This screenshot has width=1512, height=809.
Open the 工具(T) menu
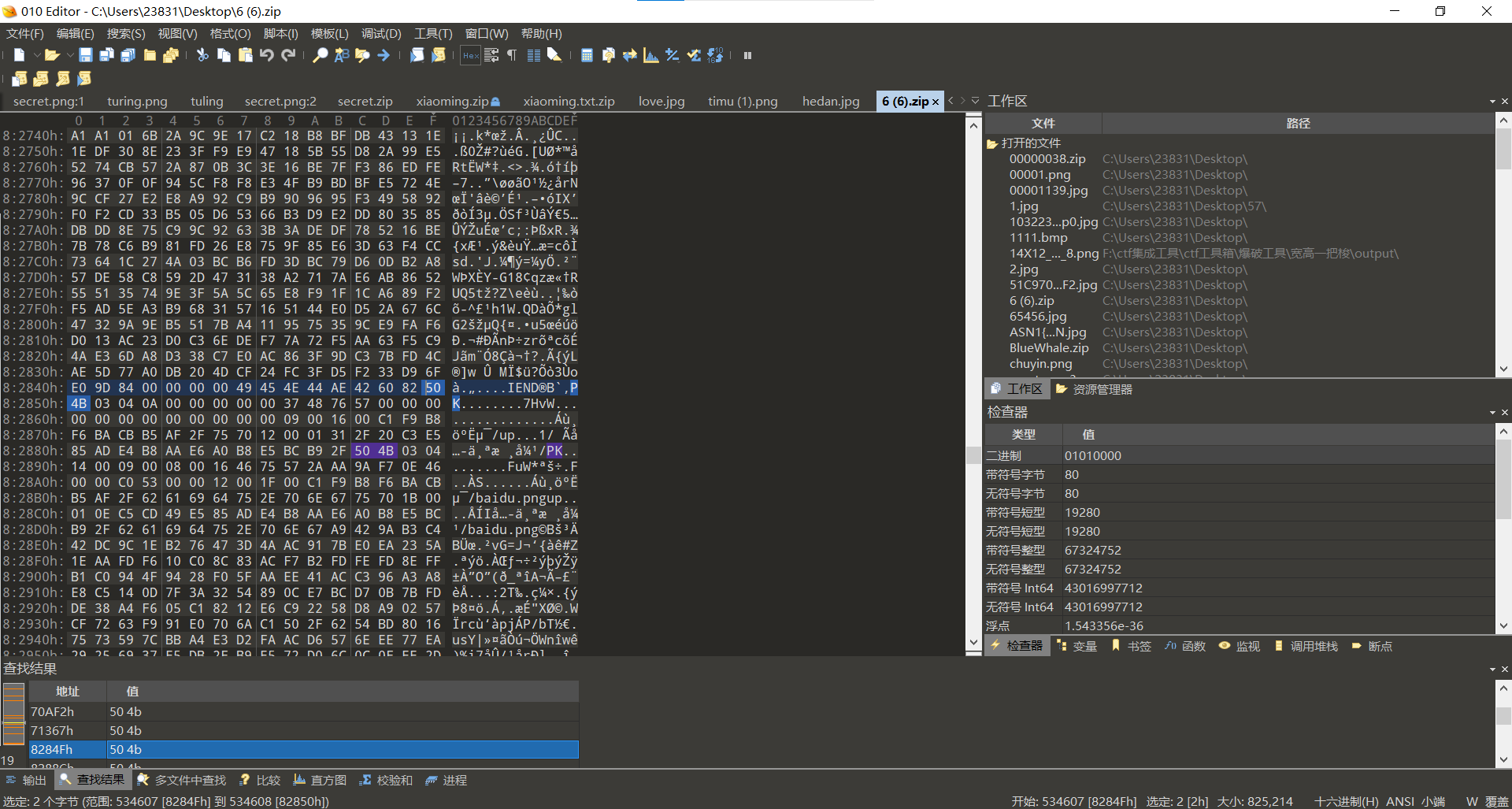[x=433, y=34]
